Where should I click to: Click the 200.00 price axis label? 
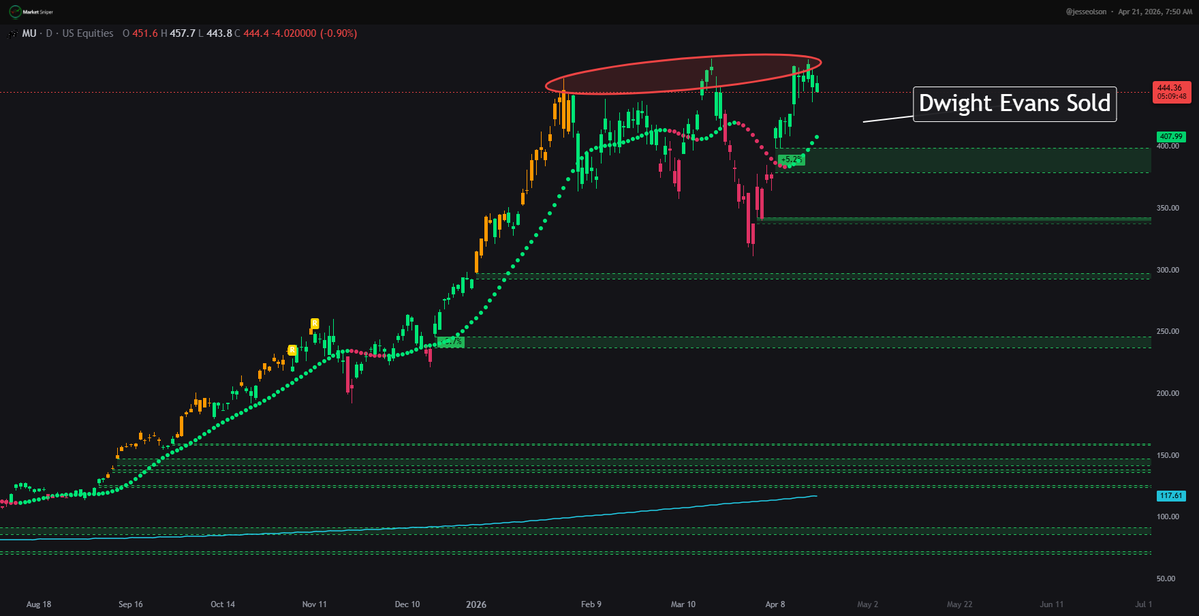pos(1170,394)
